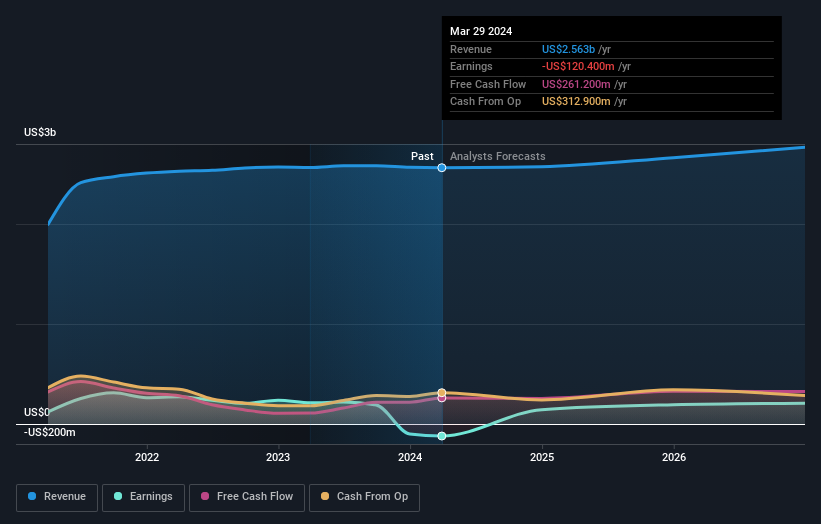Click the -US$200m y-axis label

tap(50, 432)
